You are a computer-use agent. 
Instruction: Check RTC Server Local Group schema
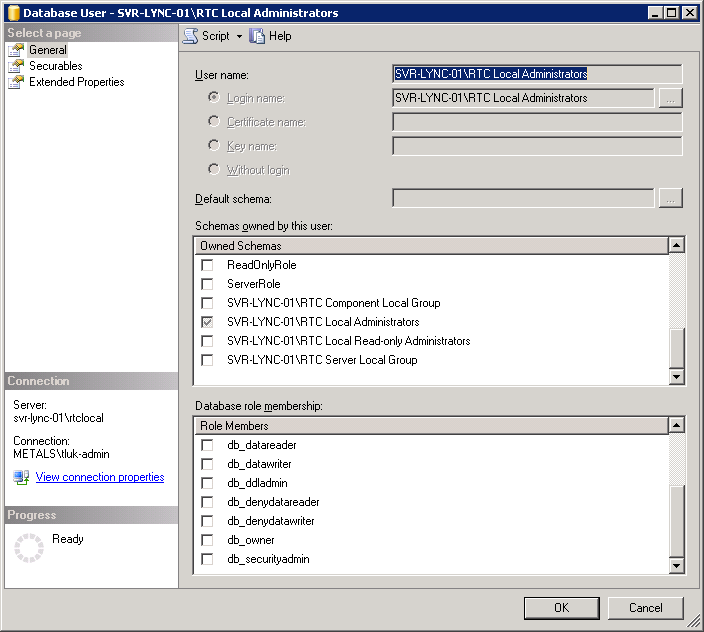(207, 360)
